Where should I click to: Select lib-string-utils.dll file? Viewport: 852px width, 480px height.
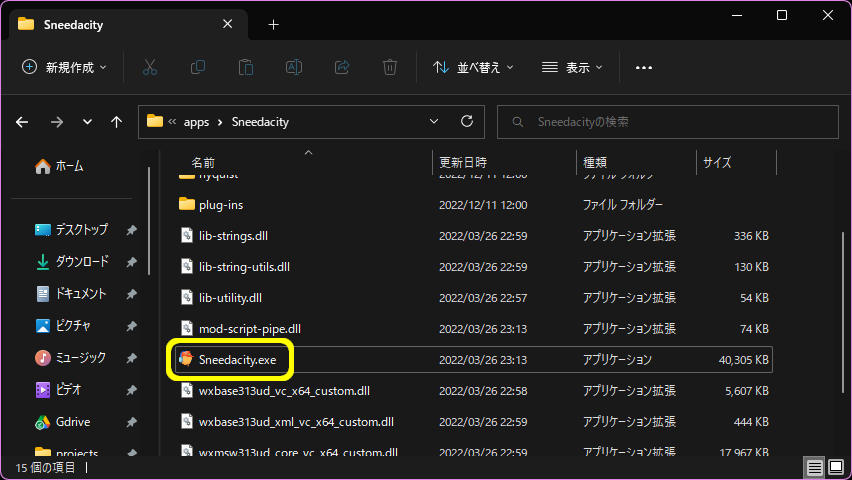point(473,267)
